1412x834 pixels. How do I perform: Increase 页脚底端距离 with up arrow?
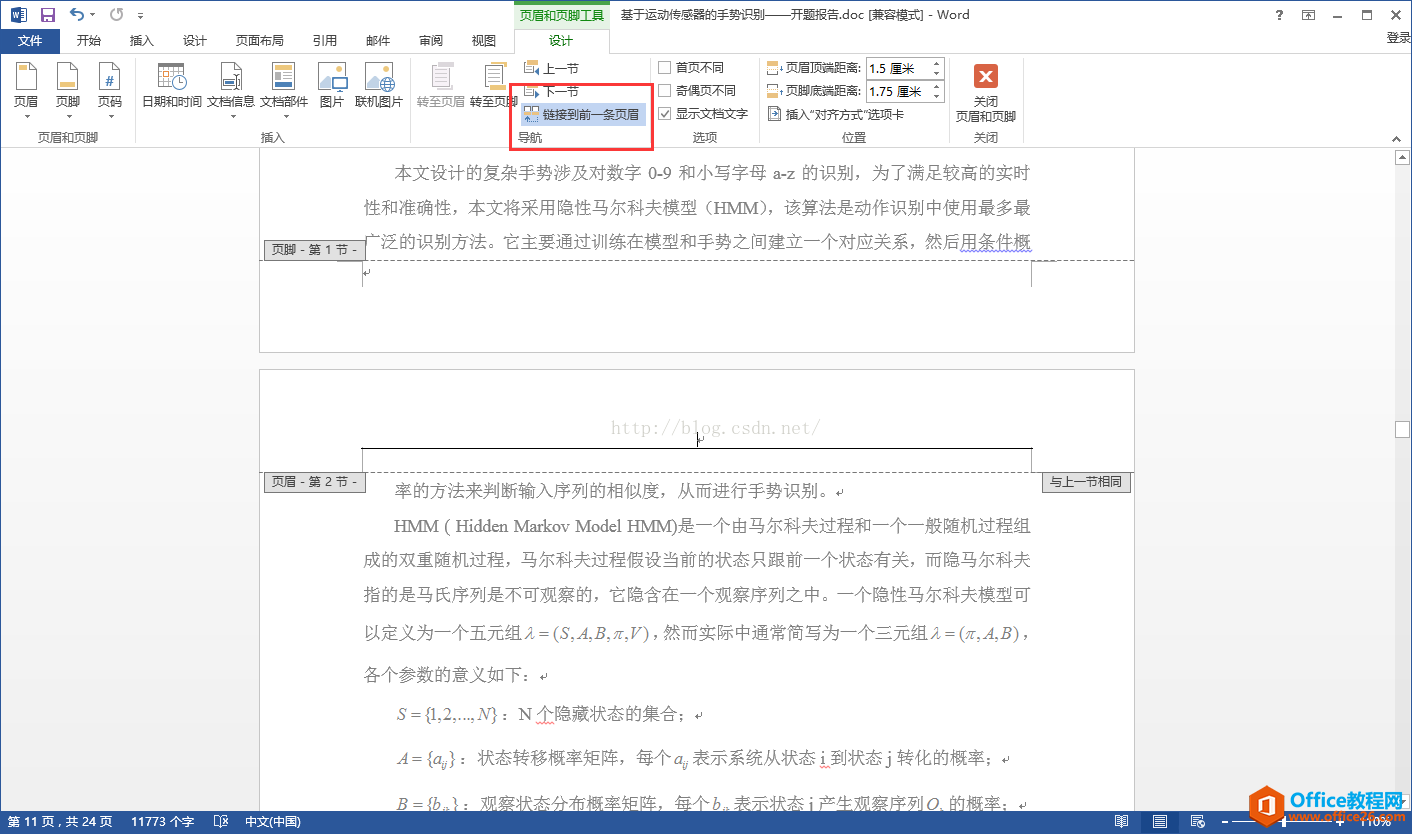pyautogui.click(x=937, y=86)
